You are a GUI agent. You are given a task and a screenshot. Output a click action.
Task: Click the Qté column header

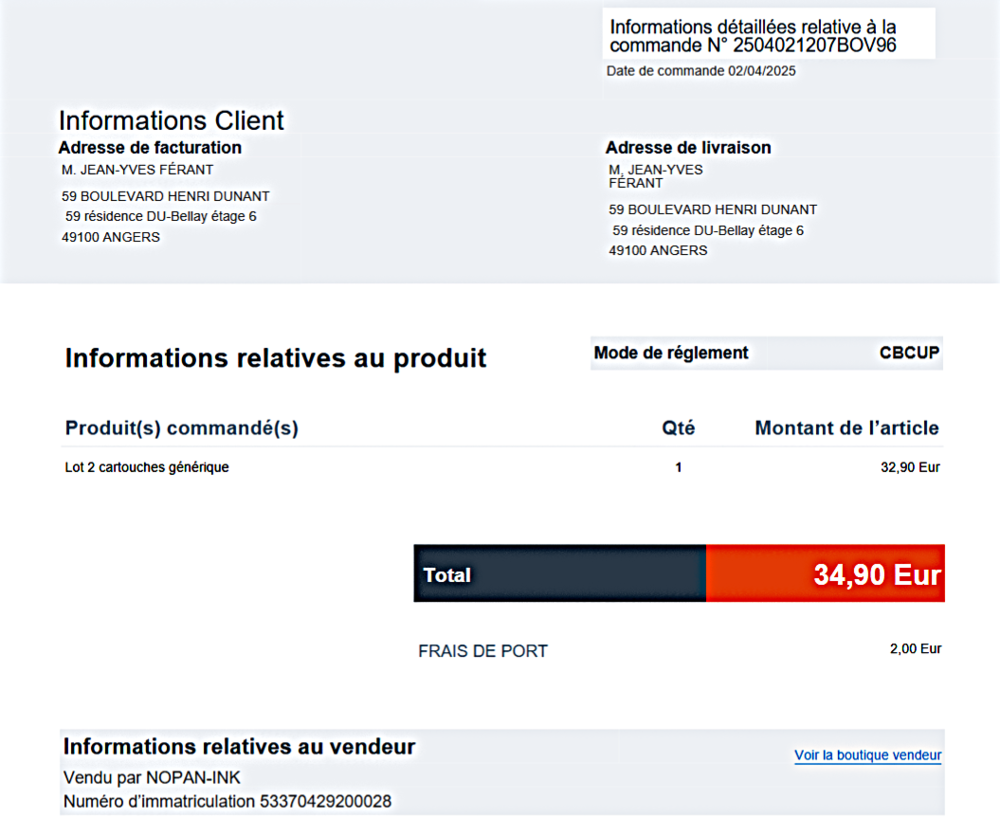pyautogui.click(x=678, y=428)
